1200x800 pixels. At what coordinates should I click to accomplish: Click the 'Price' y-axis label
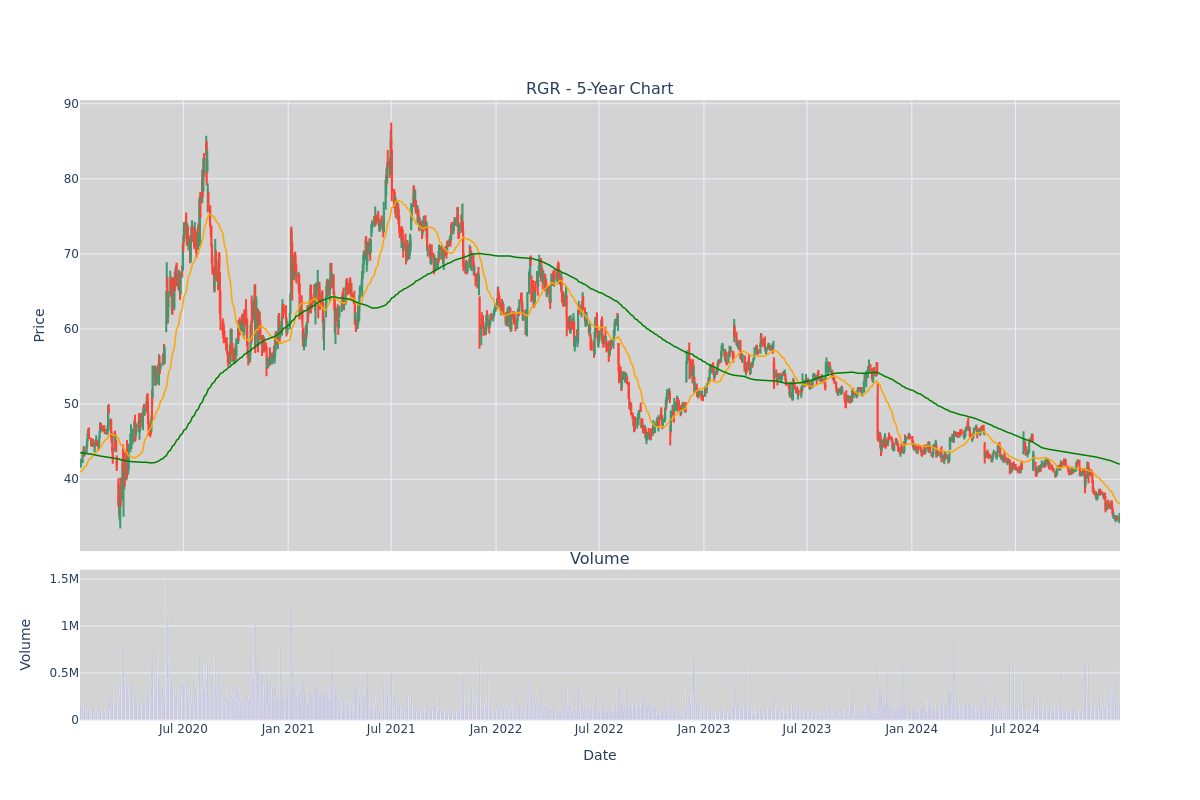click(40, 325)
